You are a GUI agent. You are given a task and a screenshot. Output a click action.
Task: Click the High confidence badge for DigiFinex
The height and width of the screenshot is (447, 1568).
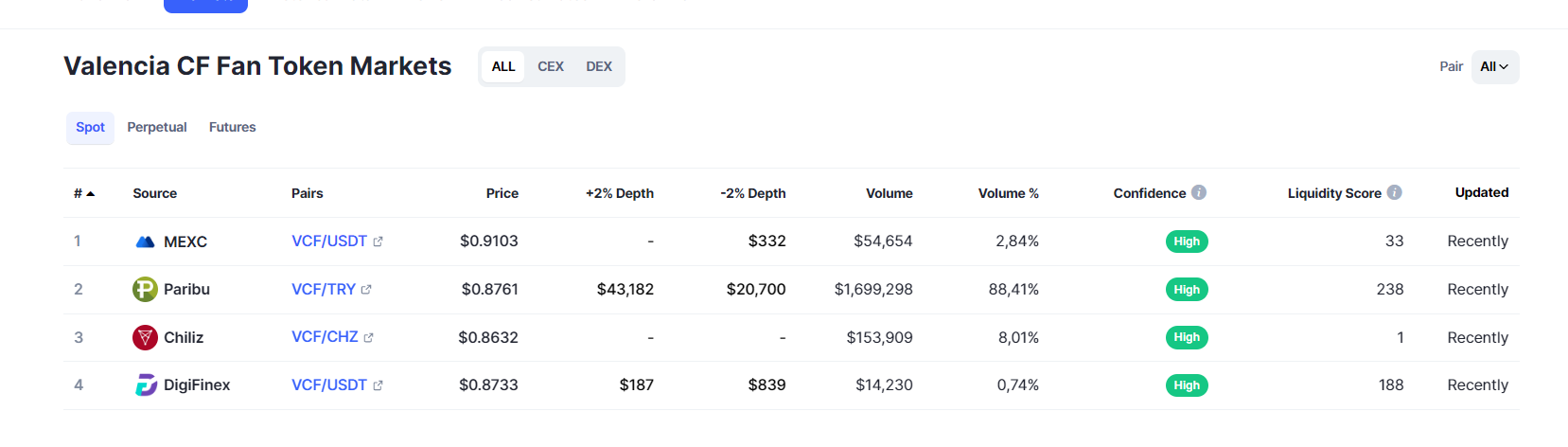(x=1187, y=385)
